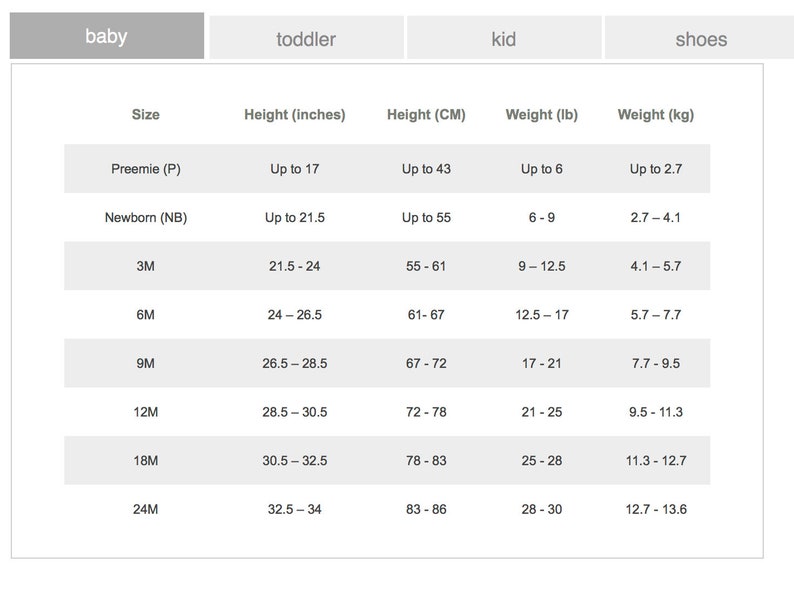Select the Preemie (P) size row
Image resolution: width=794 pixels, height=590 pixels.
point(387,169)
